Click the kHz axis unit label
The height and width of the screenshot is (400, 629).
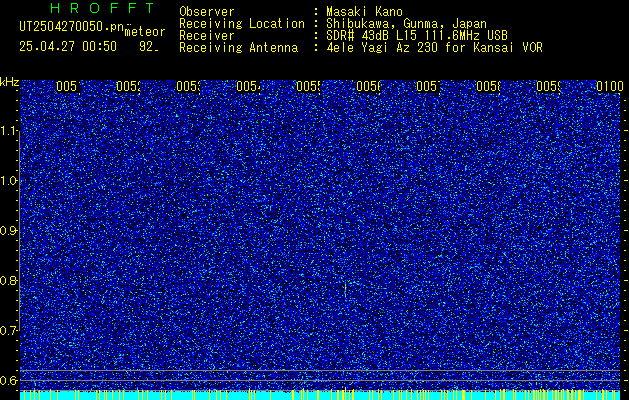tap(9, 83)
